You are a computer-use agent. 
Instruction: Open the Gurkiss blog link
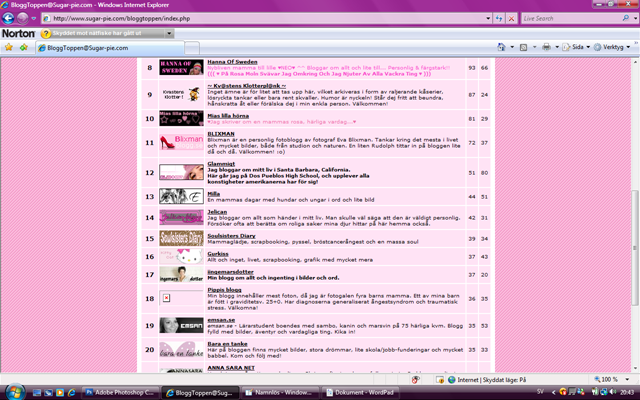tap(218, 253)
